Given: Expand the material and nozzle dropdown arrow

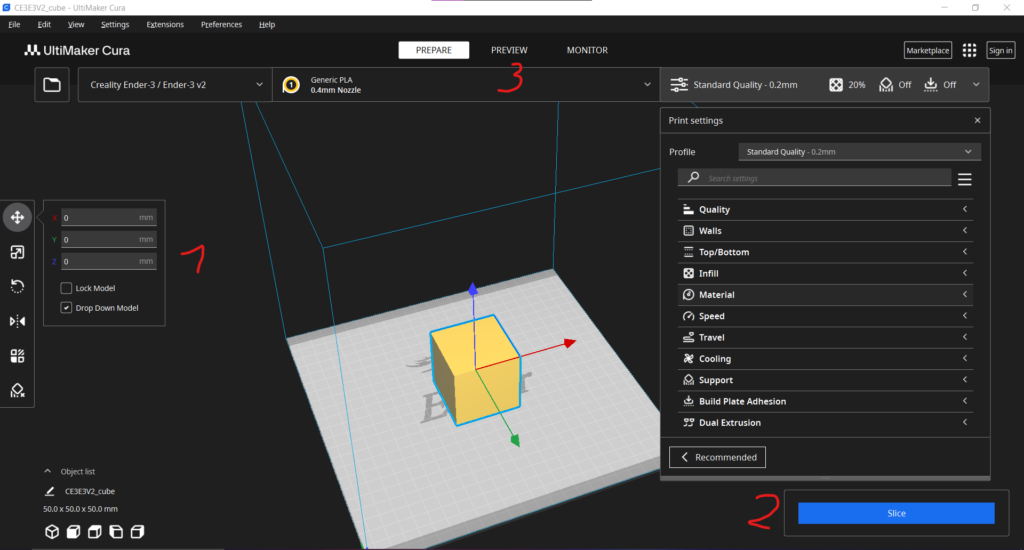Looking at the screenshot, I should click(x=647, y=85).
